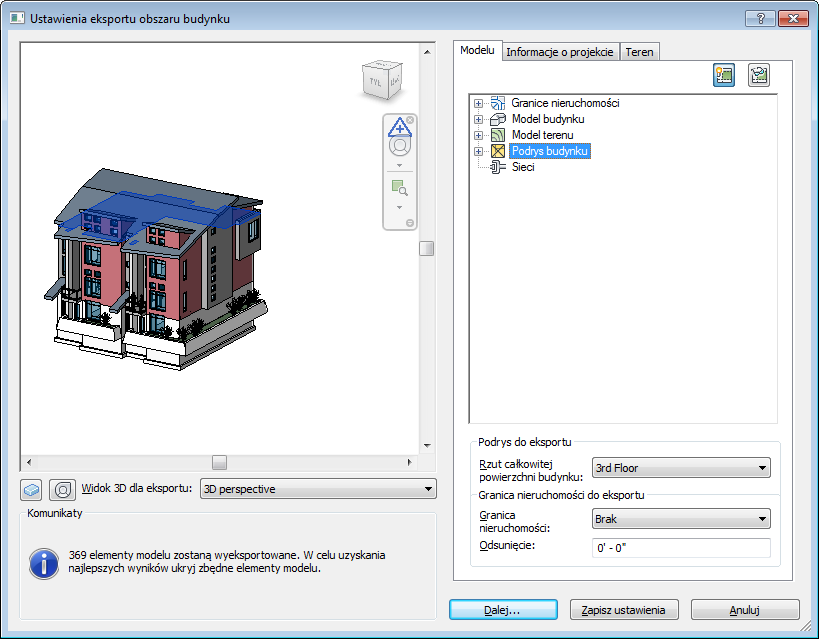Click the help question mark button
819x639 pixels.
tap(760, 19)
